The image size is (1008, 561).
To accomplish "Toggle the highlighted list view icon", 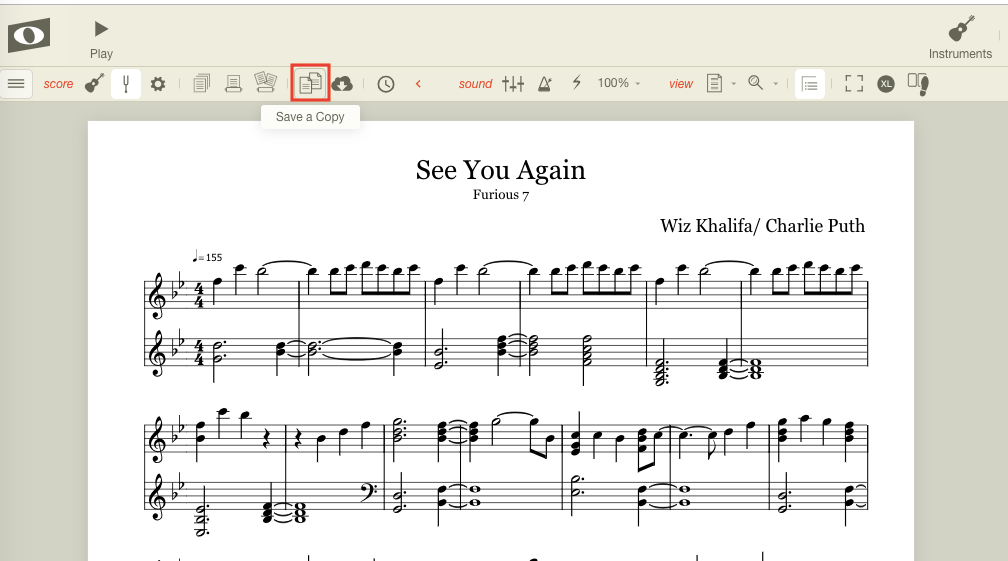I will pos(810,84).
